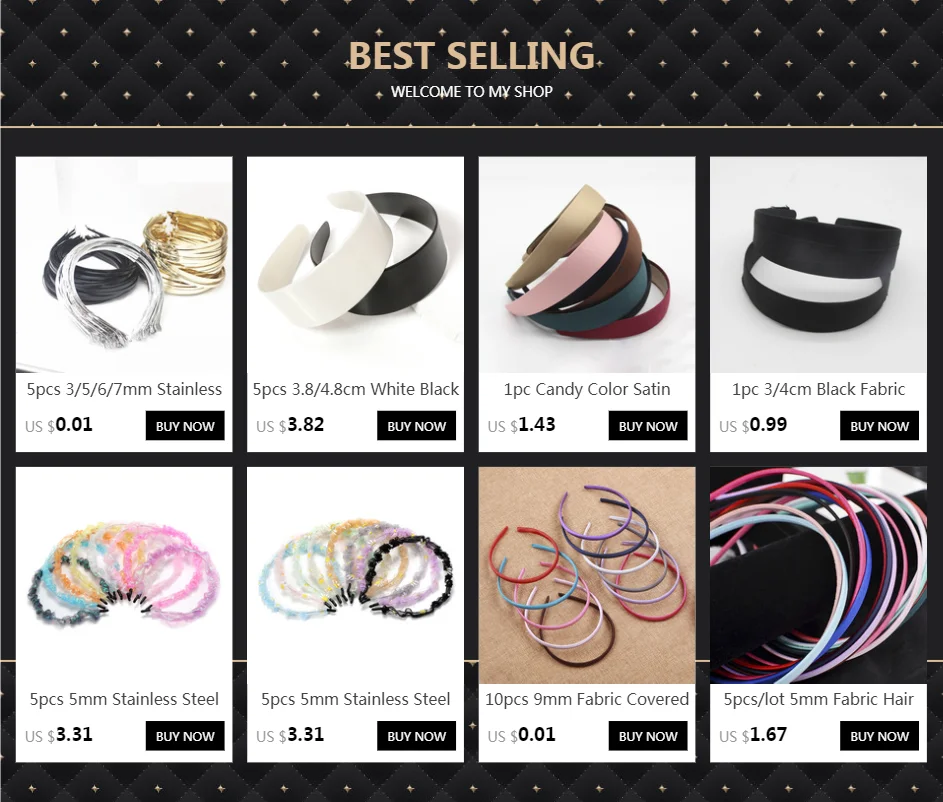
Task: View the black fabric headband photo
Action: point(819,265)
